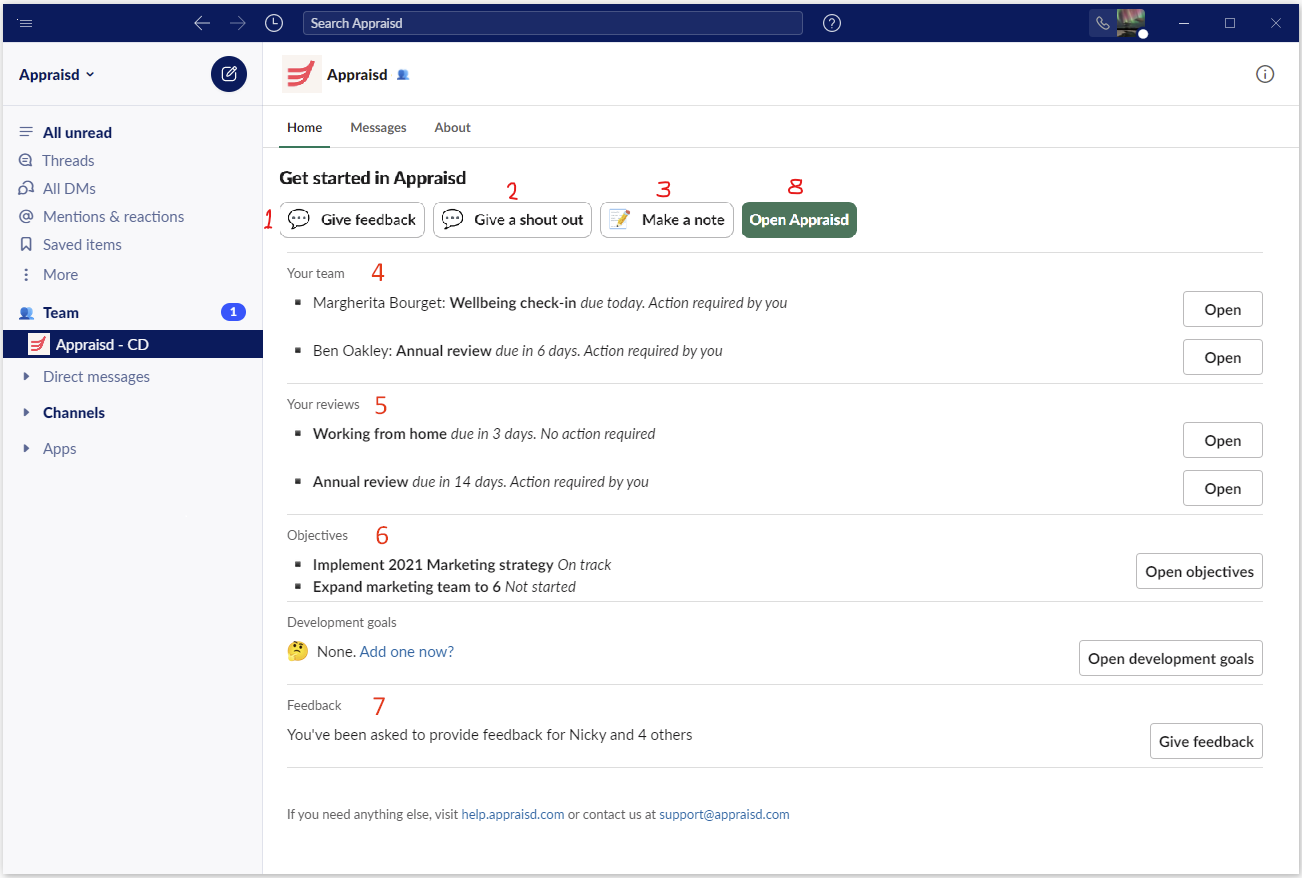This screenshot has width=1302, height=878.
Task: Show app details info icon
Action: click(x=1265, y=74)
